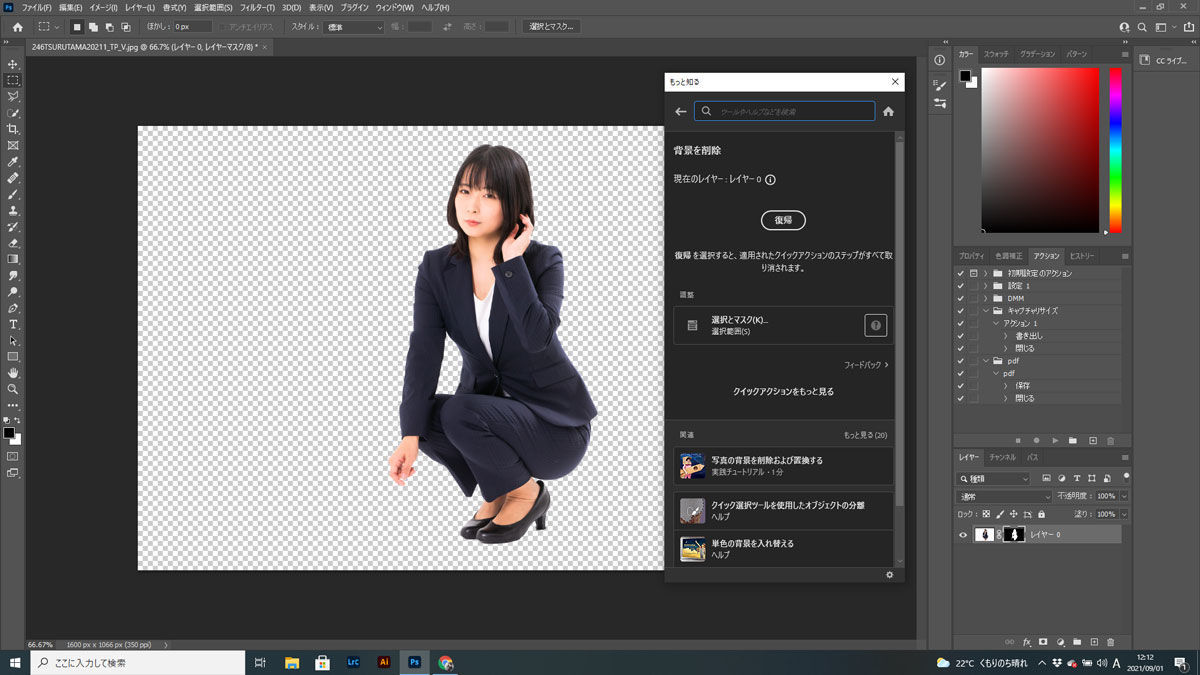The width and height of the screenshot is (1200, 675).
Task: Open the delete layer trash icon
Action: [1111, 641]
